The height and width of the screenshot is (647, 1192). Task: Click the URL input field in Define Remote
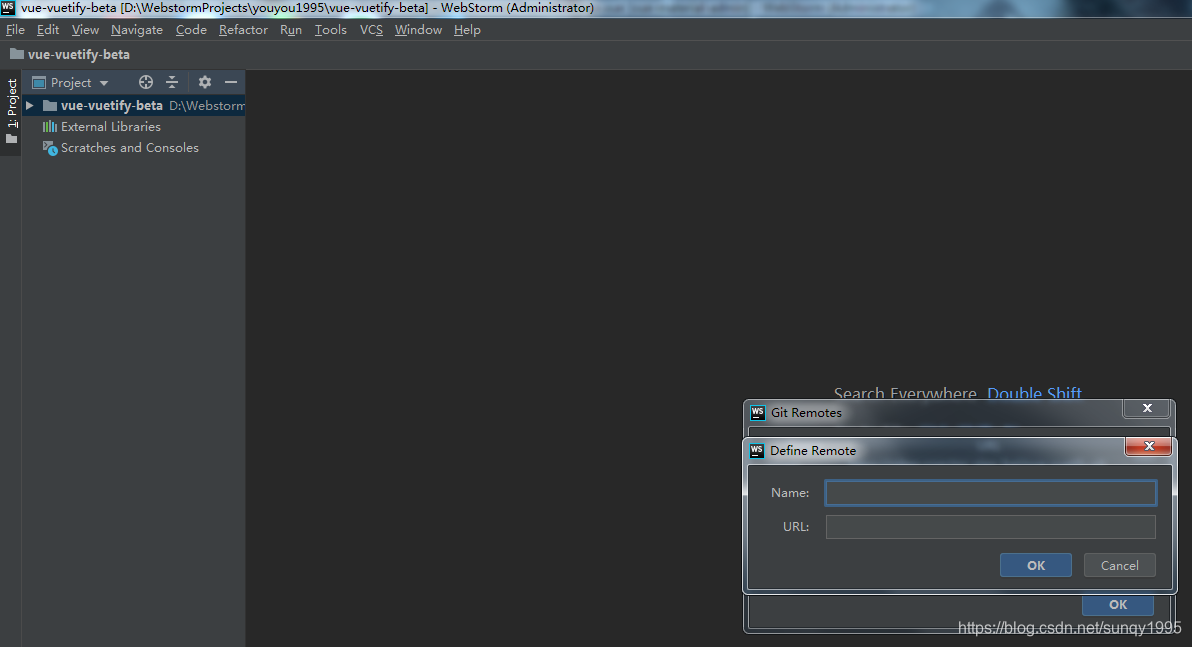[x=991, y=527]
